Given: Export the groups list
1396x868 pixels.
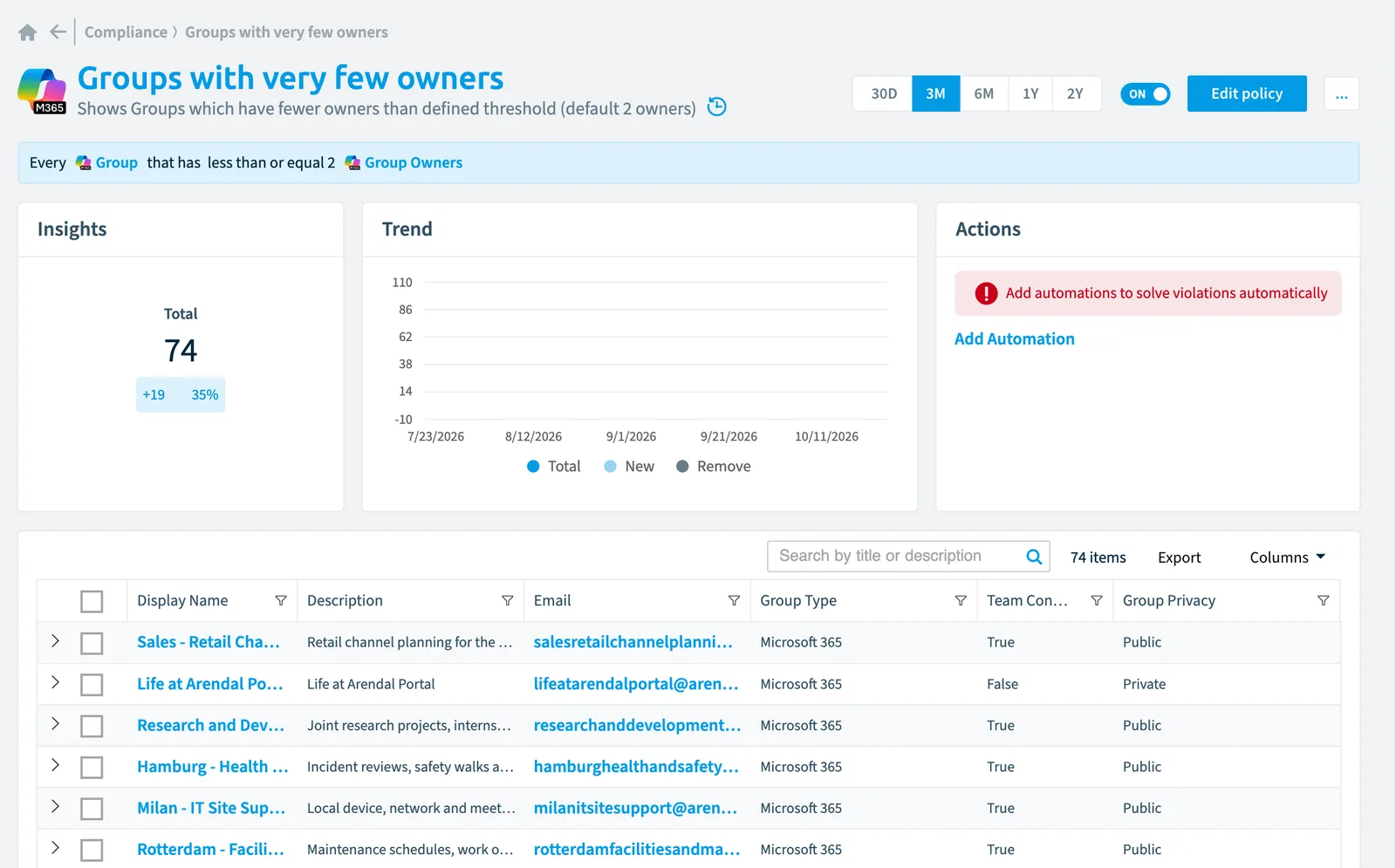Looking at the screenshot, I should (x=1179, y=557).
